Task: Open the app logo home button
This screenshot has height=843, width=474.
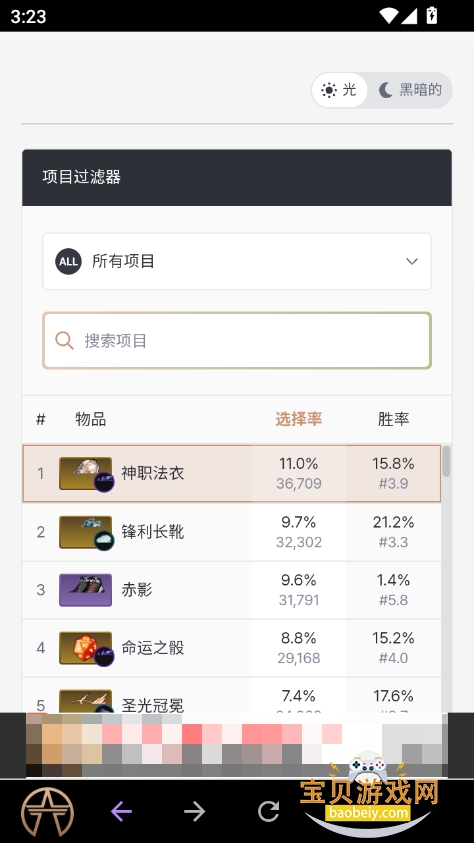Action: tap(47, 812)
